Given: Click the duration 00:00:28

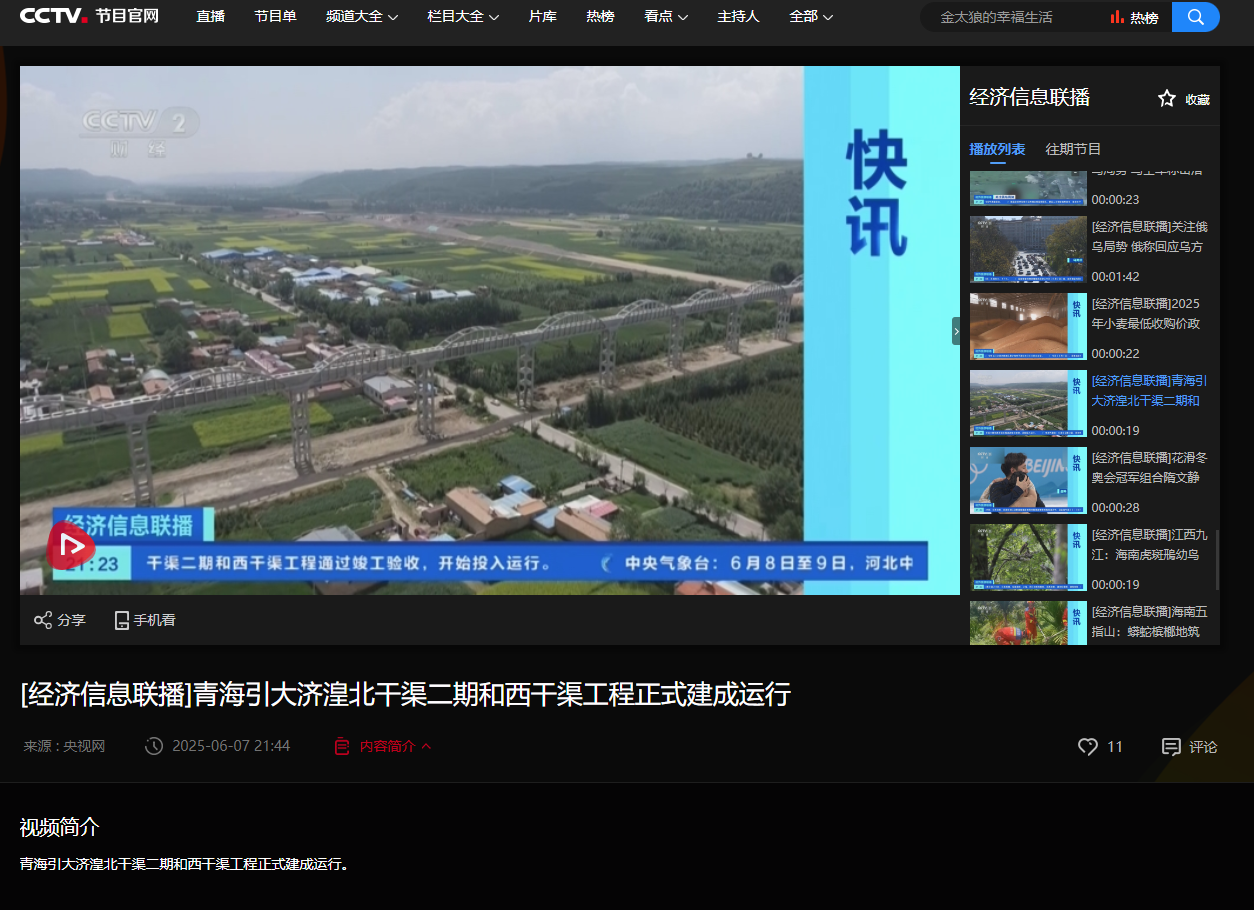Looking at the screenshot, I should click(1115, 508).
